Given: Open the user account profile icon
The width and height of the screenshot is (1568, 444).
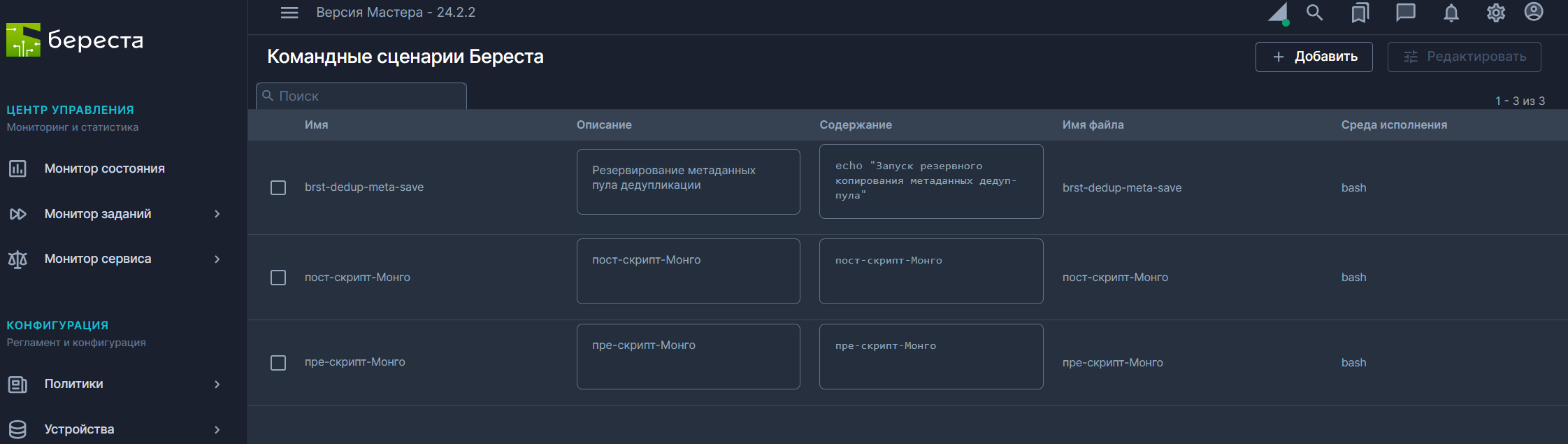Looking at the screenshot, I should point(1534,12).
